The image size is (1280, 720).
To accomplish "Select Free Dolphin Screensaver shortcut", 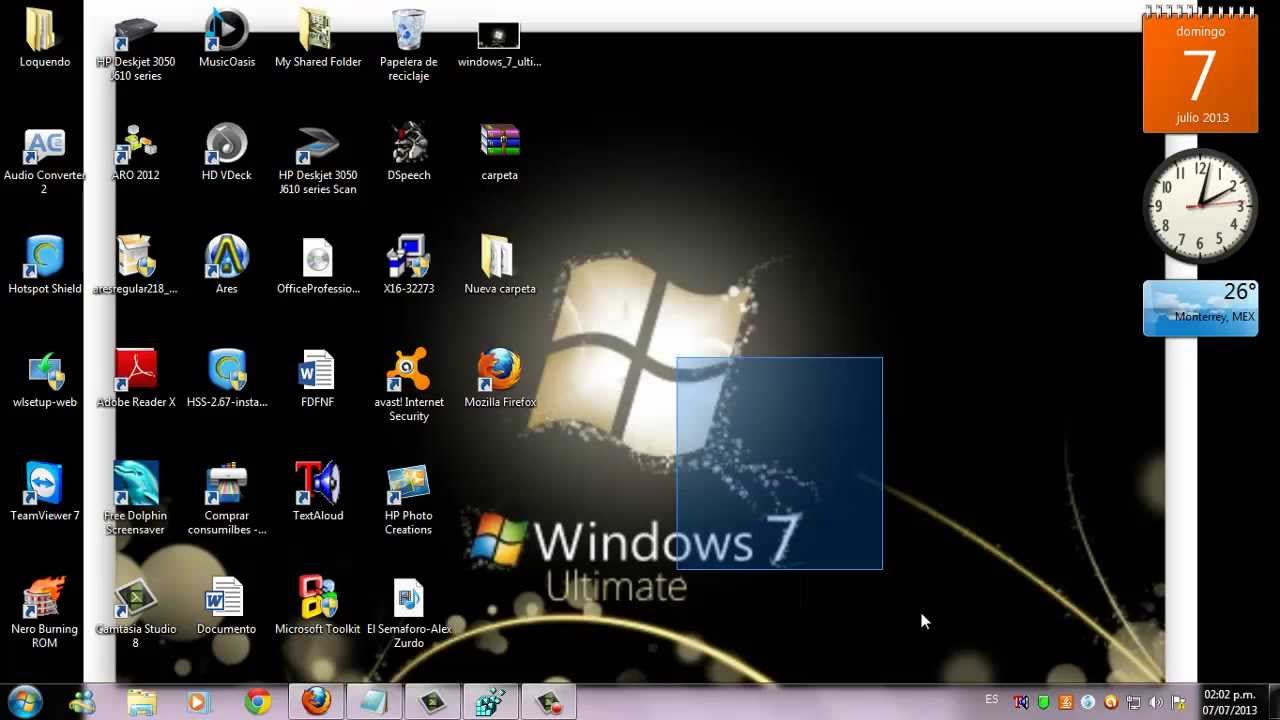I will [136, 499].
